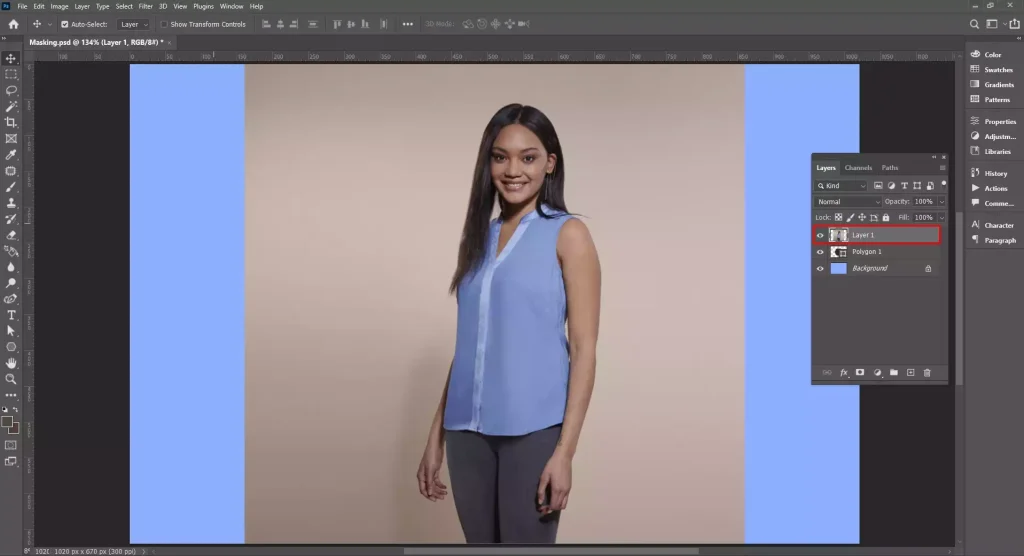Screen dimensions: 1024x556
Task: Open the Properties panel
Action: [x=993, y=122]
